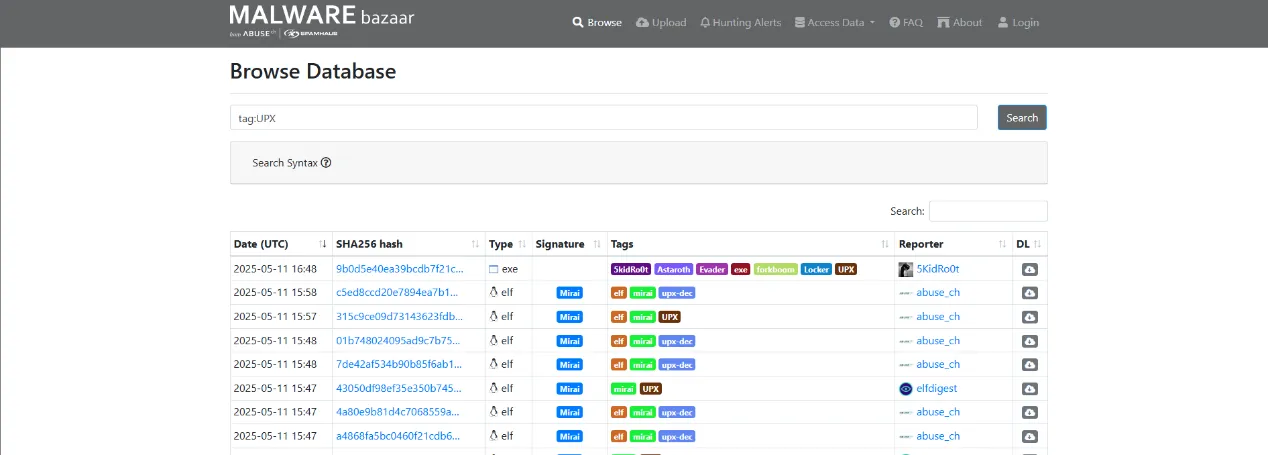Click the 5KidRo0t reporter avatar image
Screen dimensions: 1268x455
point(906,269)
